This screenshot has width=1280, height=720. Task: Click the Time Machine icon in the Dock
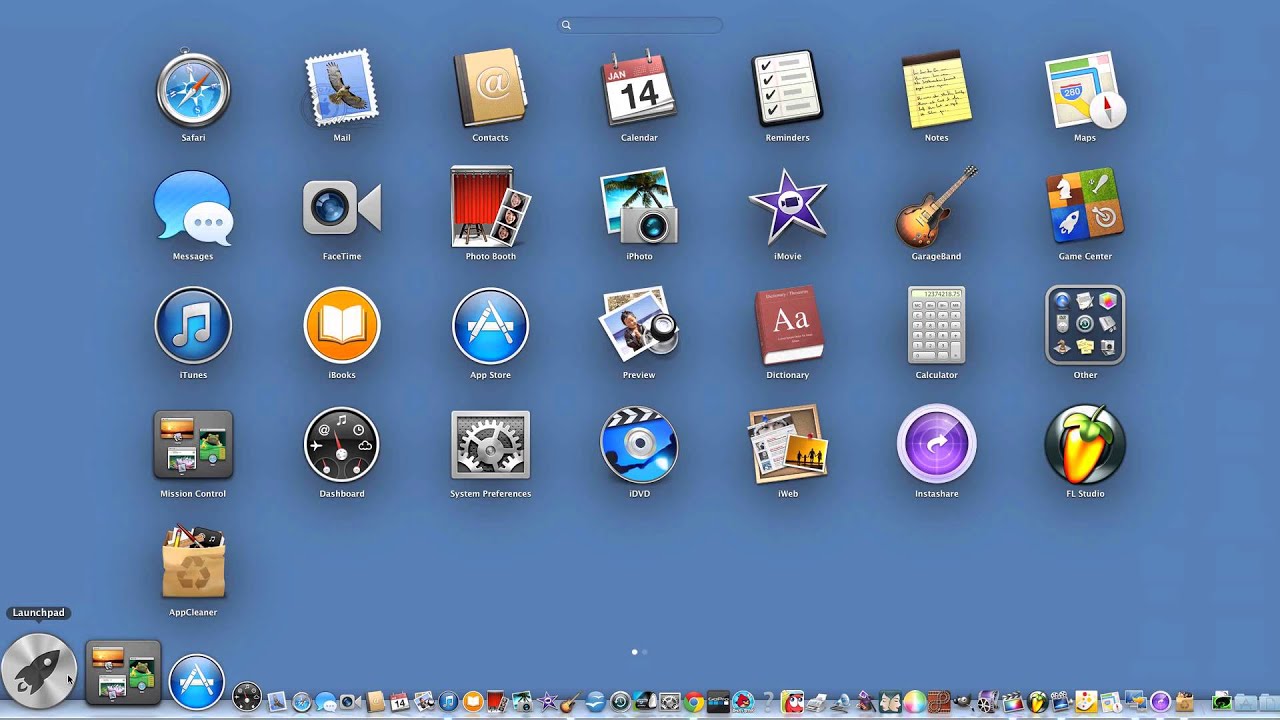tap(620, 702)
